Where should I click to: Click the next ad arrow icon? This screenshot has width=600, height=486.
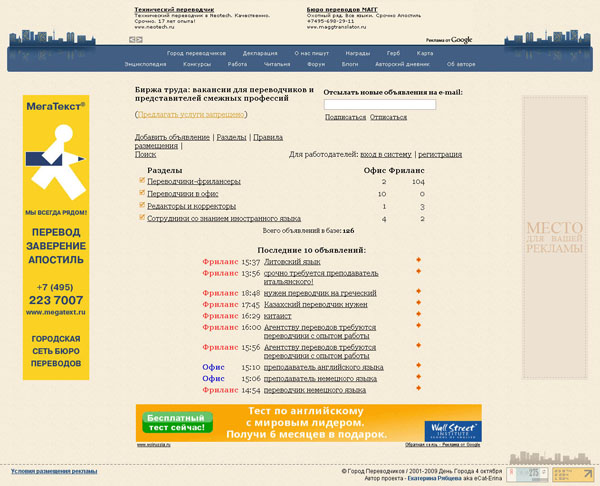[x=139, y=39]
